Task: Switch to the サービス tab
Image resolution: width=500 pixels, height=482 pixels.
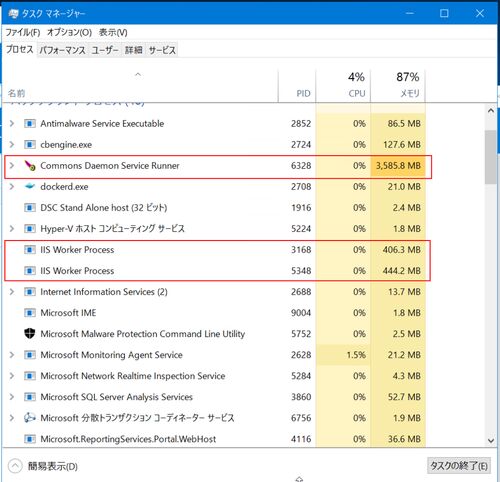Action: 162,50
